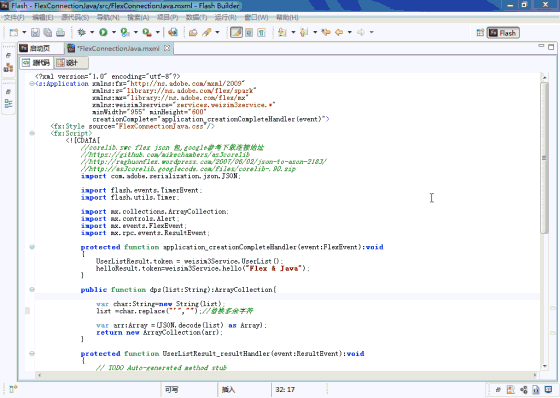Image resolution: width=560 pixels, height=398 pixels.
Task: Select the Flash perspective button
Action: pos(503,33)
